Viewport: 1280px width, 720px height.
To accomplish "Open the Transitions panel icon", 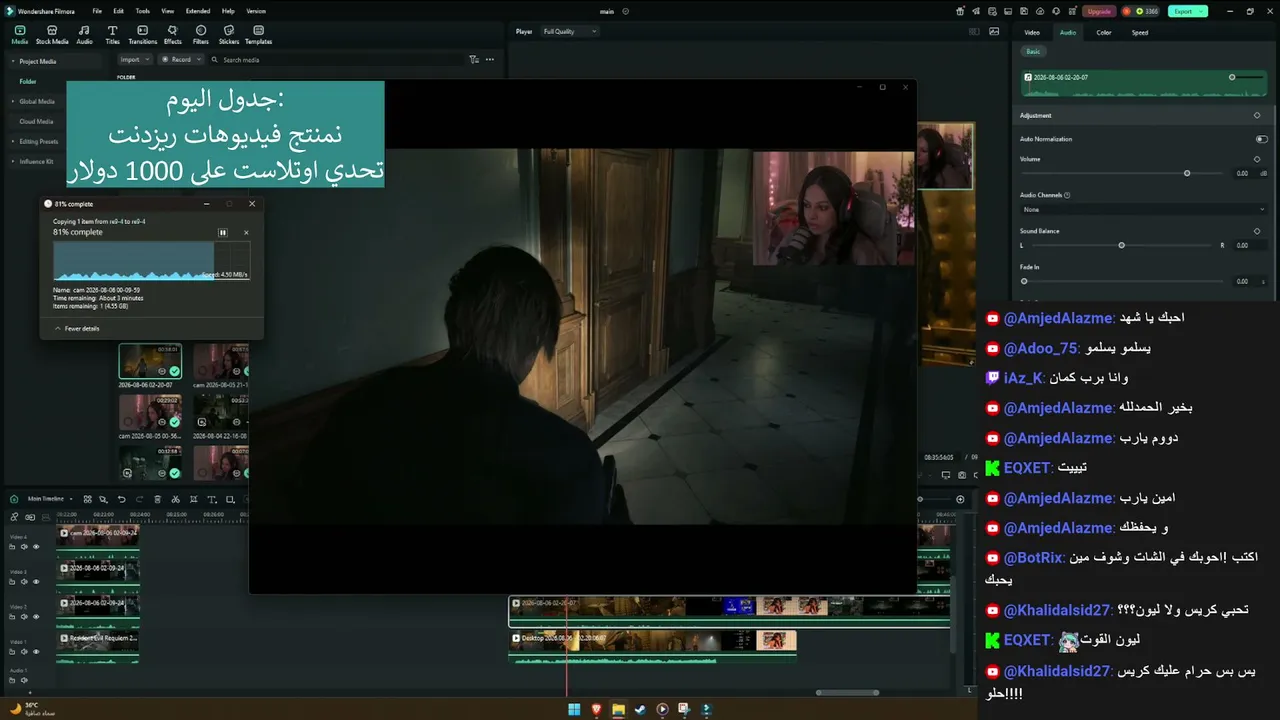I will pyautogui.click(x=142, y=35).
